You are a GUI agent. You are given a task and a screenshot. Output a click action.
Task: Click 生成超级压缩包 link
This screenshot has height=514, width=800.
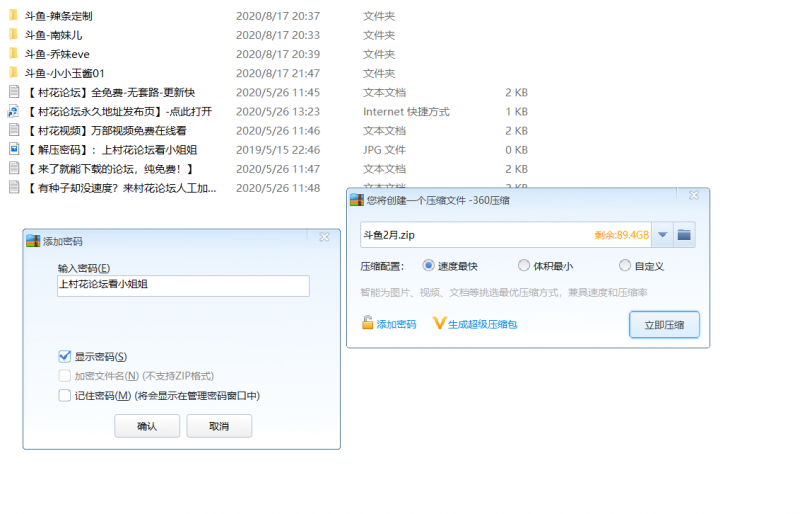[x=483, y=324]
